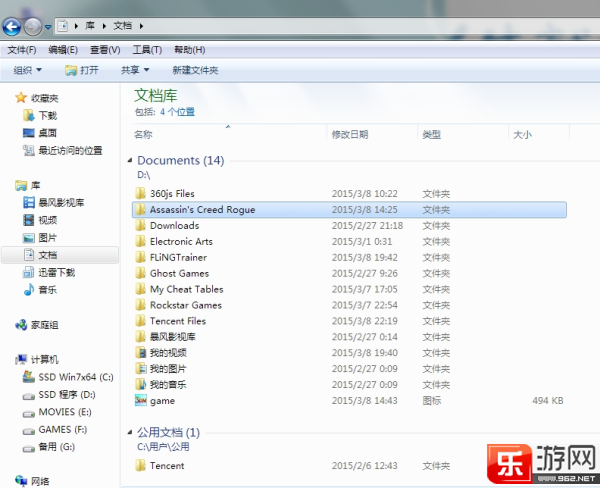Select 网络 in the sidebar
600x488 pixels.
[x=32, y=481]
